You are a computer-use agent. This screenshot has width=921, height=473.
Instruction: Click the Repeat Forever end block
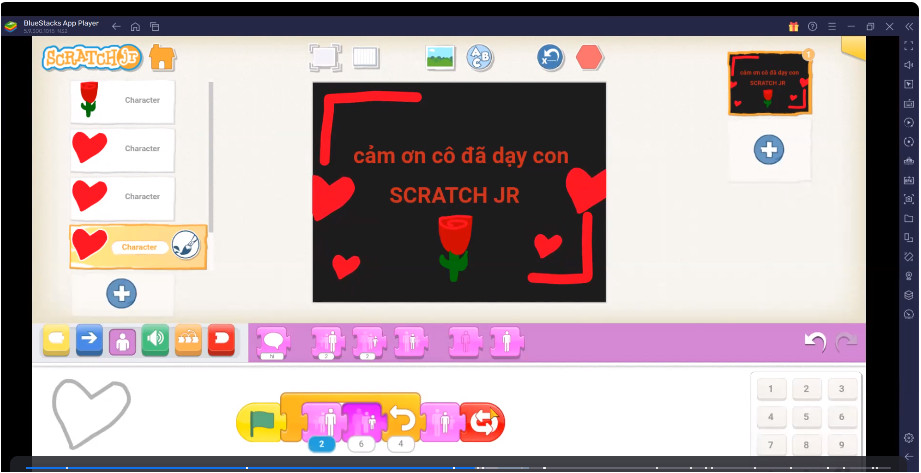(483, 422)
